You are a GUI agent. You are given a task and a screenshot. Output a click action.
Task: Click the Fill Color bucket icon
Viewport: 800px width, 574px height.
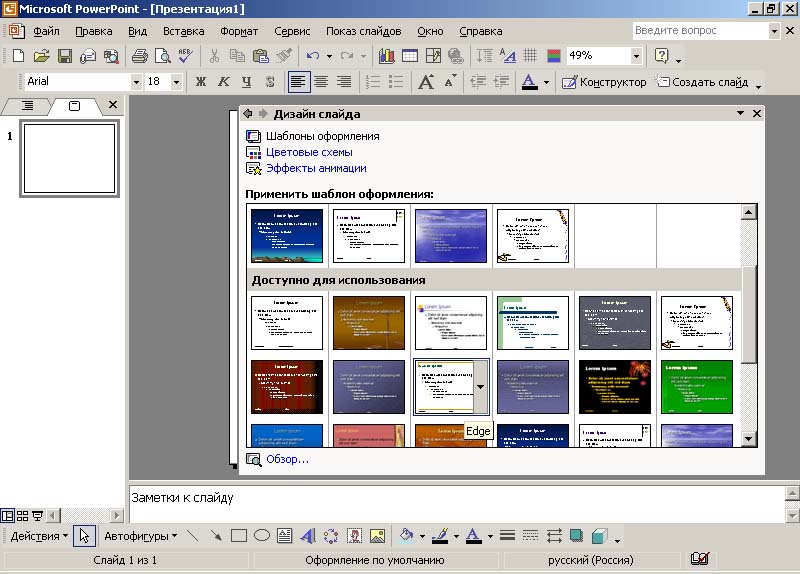[x=406, y=536]
